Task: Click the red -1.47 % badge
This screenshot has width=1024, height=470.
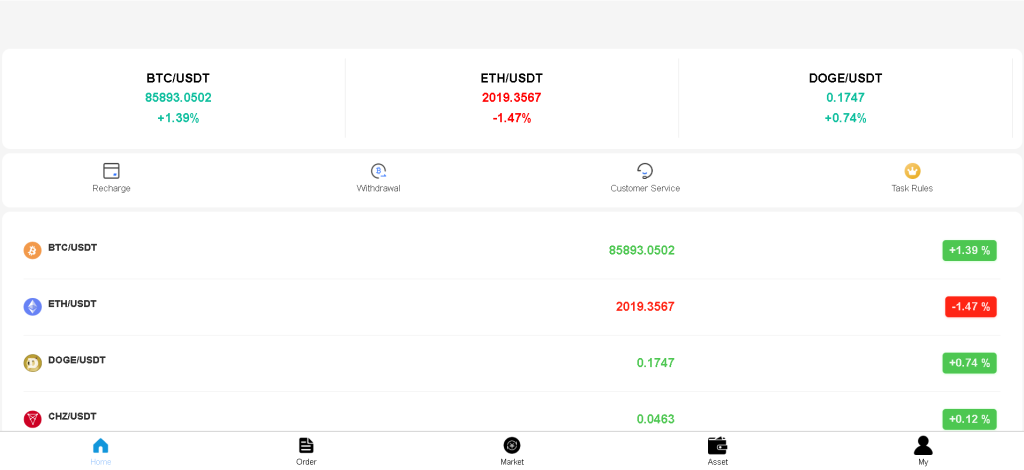Action: [970, 307]
